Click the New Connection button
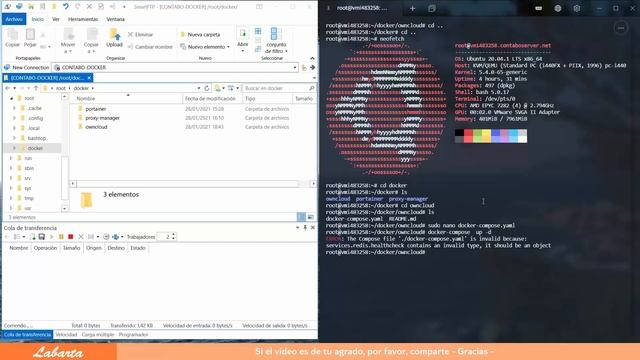This screenshot has width=640, height=360. 27,67
